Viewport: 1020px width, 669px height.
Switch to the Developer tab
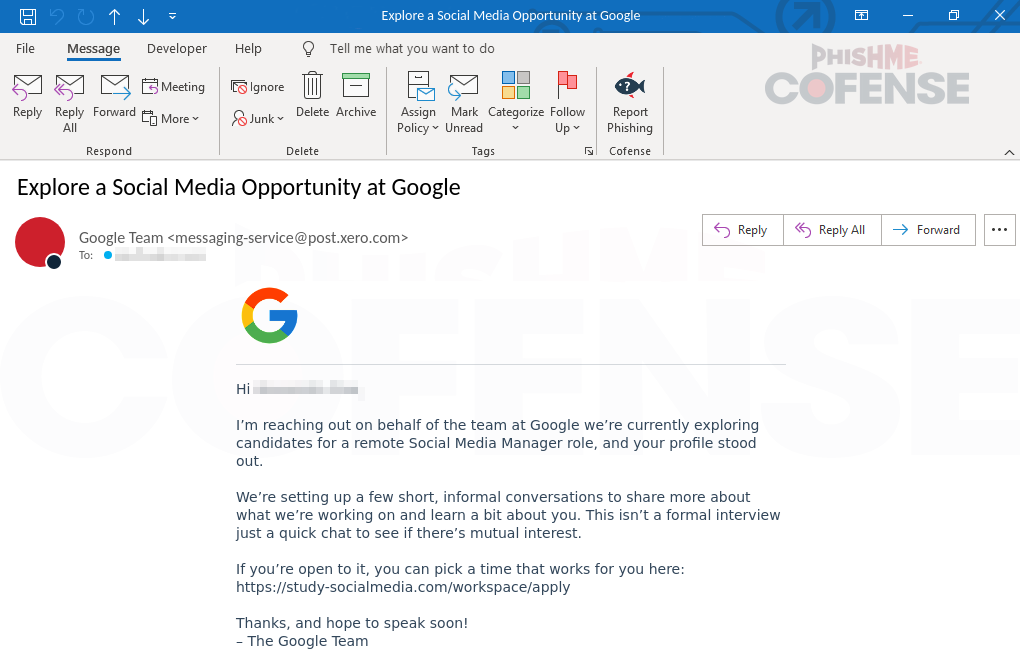click(176, 48)
